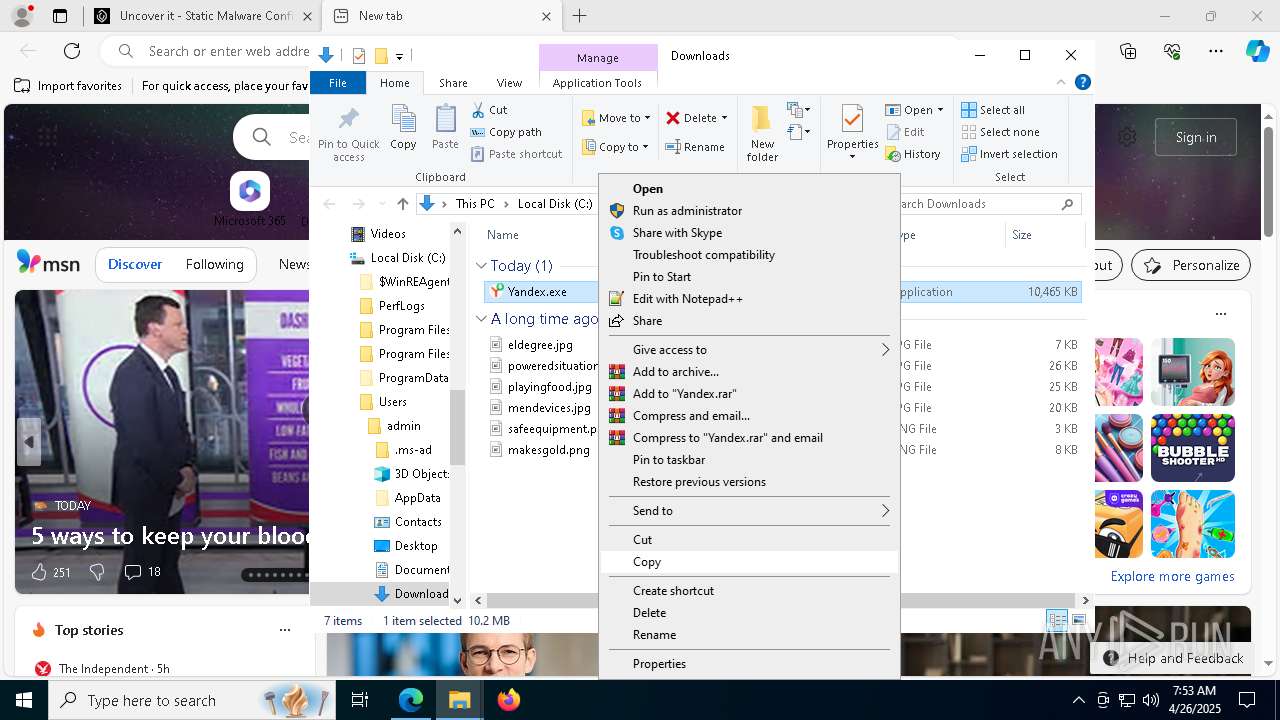This screenshot has height=720, width=1280.
Task: Click the Paste ribbon icon
Action: click(x=445, y=127)
